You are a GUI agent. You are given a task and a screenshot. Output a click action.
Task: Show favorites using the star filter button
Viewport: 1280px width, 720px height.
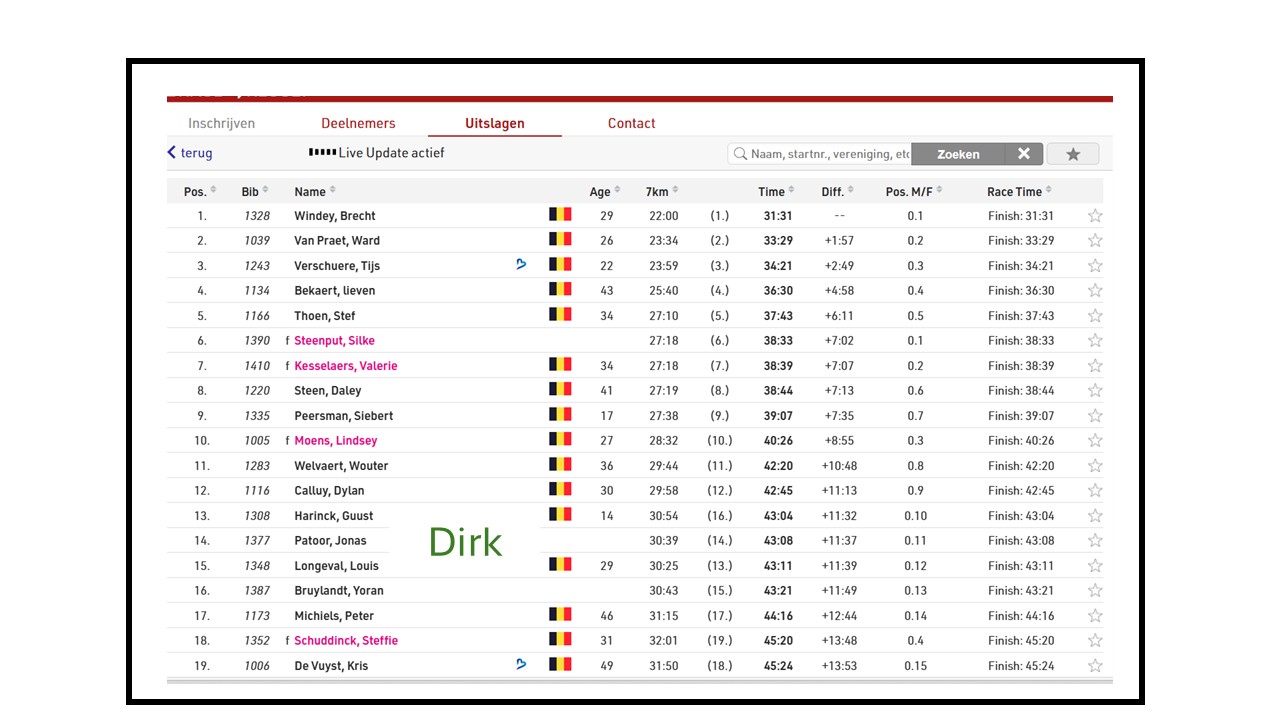[1073, 154]
